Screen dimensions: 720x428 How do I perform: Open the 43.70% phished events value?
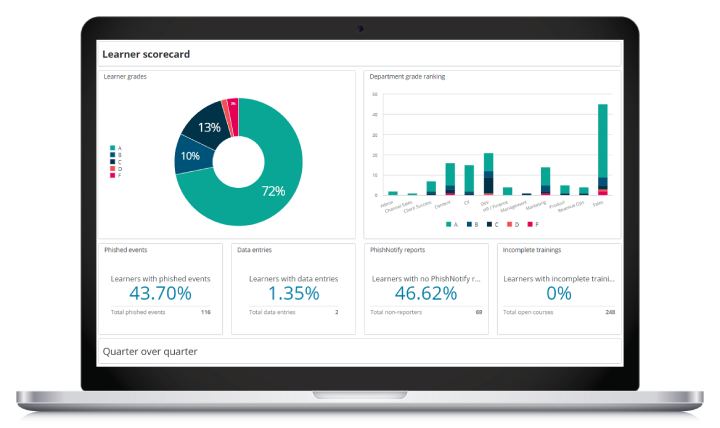[160, 293]
